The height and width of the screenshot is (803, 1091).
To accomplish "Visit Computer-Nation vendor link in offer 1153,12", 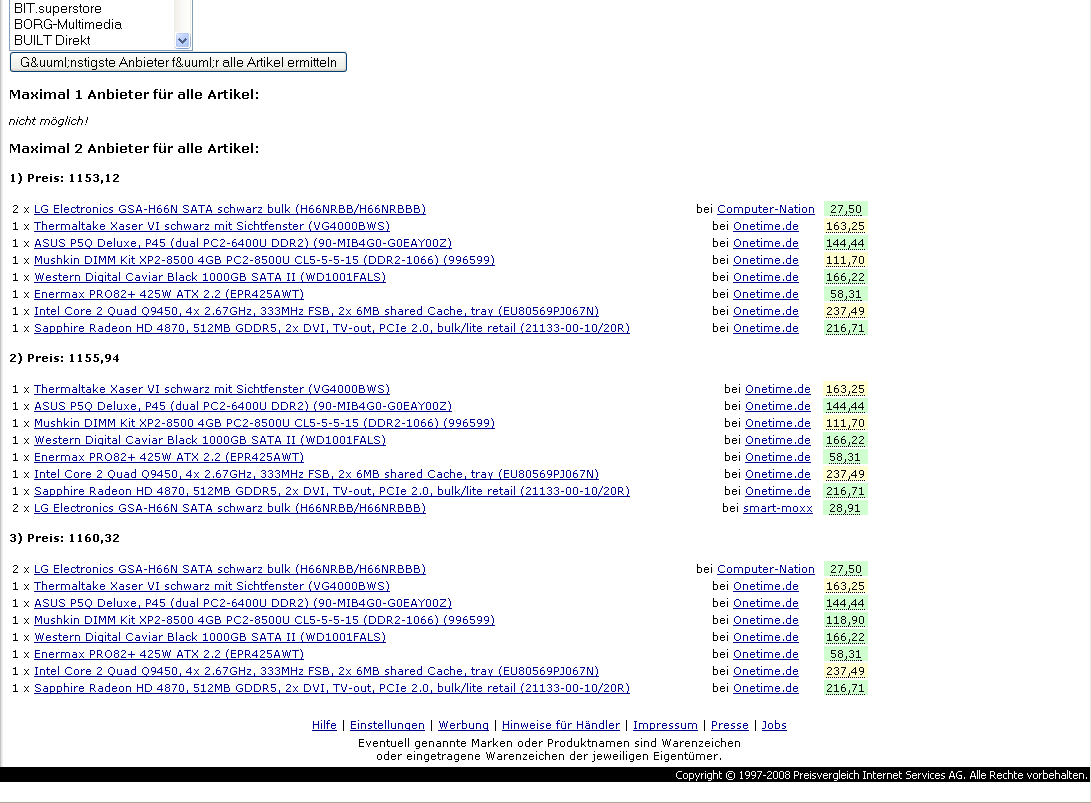I will point(765,209).
